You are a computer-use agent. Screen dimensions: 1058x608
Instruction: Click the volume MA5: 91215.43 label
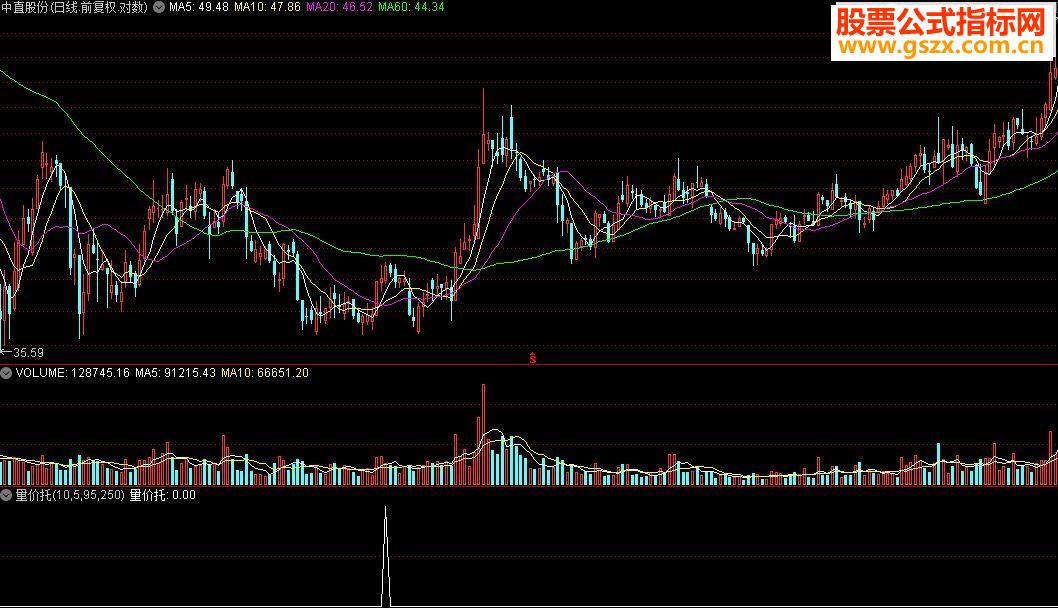tap(175, 373)
